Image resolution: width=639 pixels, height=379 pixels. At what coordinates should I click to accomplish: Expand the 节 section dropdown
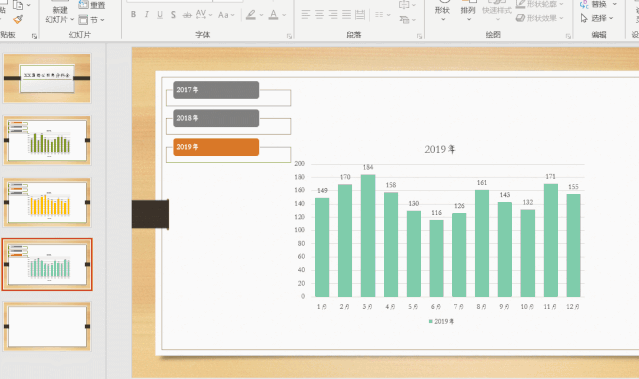(x=92, y=19)
